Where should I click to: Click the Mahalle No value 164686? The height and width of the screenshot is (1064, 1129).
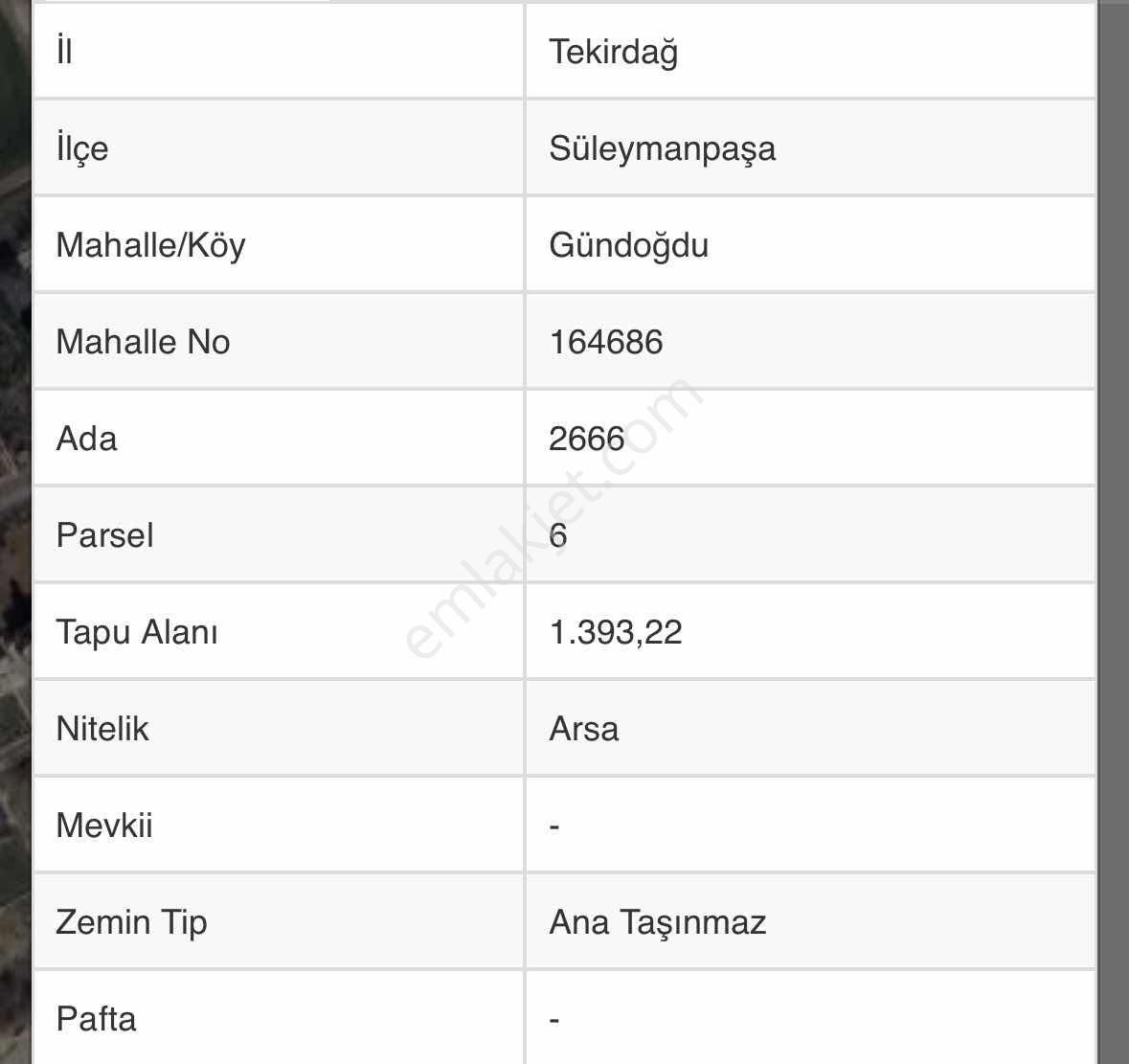605,342
